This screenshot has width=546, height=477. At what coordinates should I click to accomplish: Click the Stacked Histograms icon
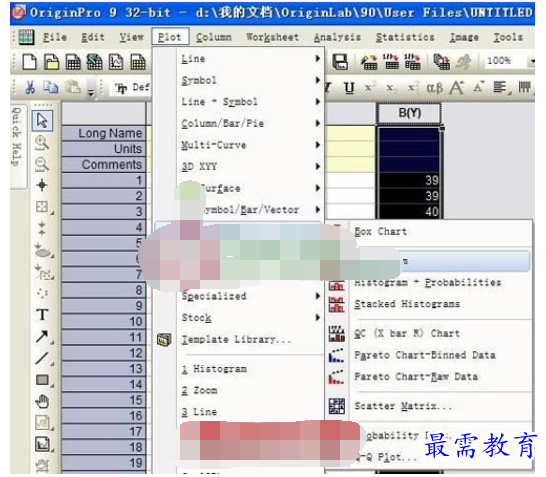coord(337,304)
